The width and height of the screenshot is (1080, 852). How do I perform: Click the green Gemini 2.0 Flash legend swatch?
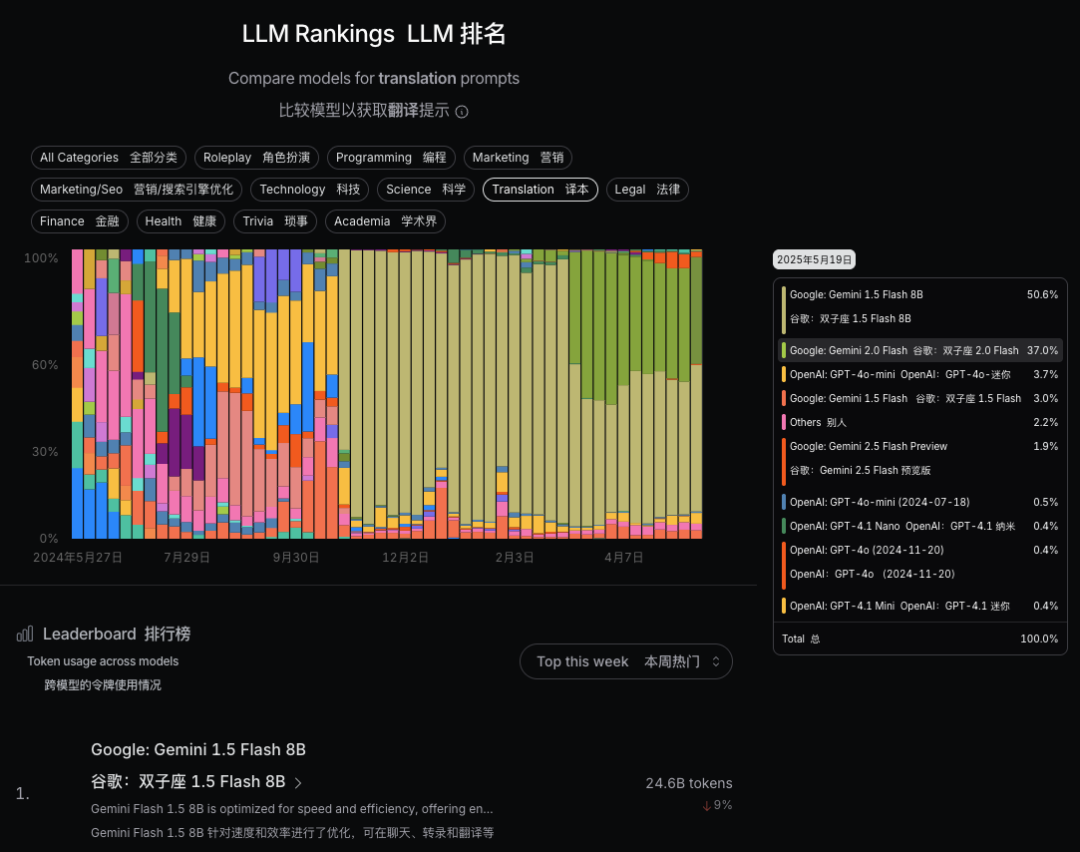pyautogui.click(x=784, y=351)
